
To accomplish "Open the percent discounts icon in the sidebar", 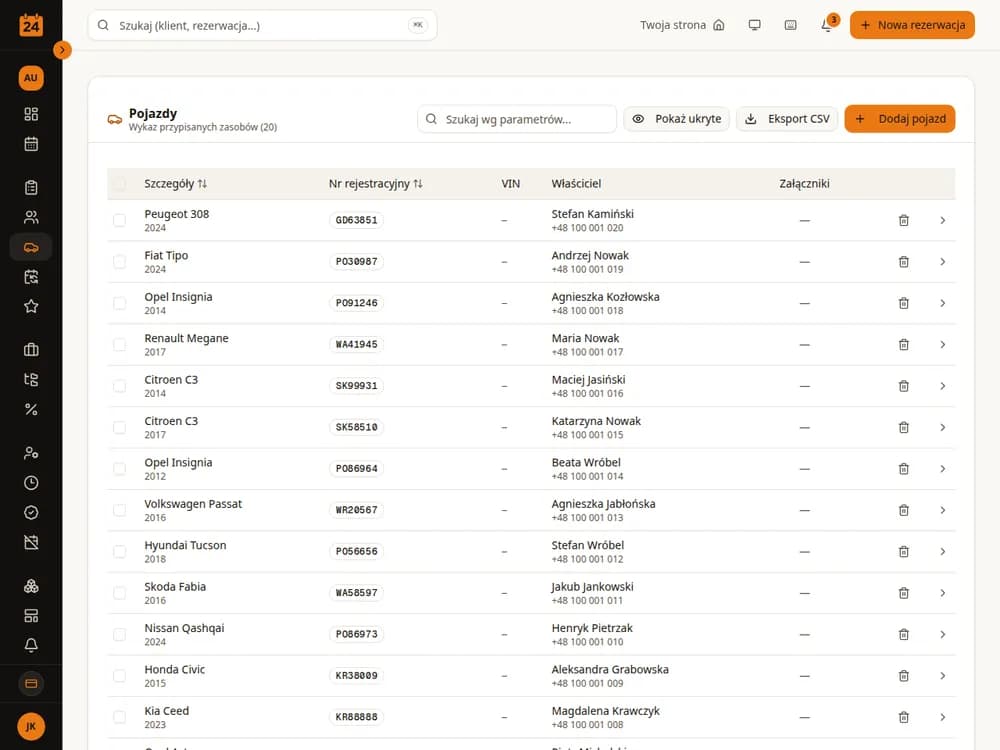I will (x=31, y=409).
